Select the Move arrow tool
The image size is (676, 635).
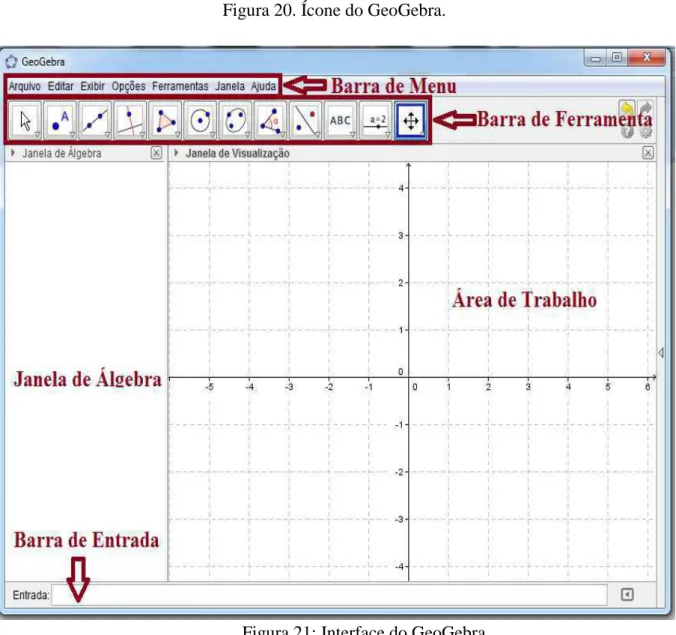point(25,121)
